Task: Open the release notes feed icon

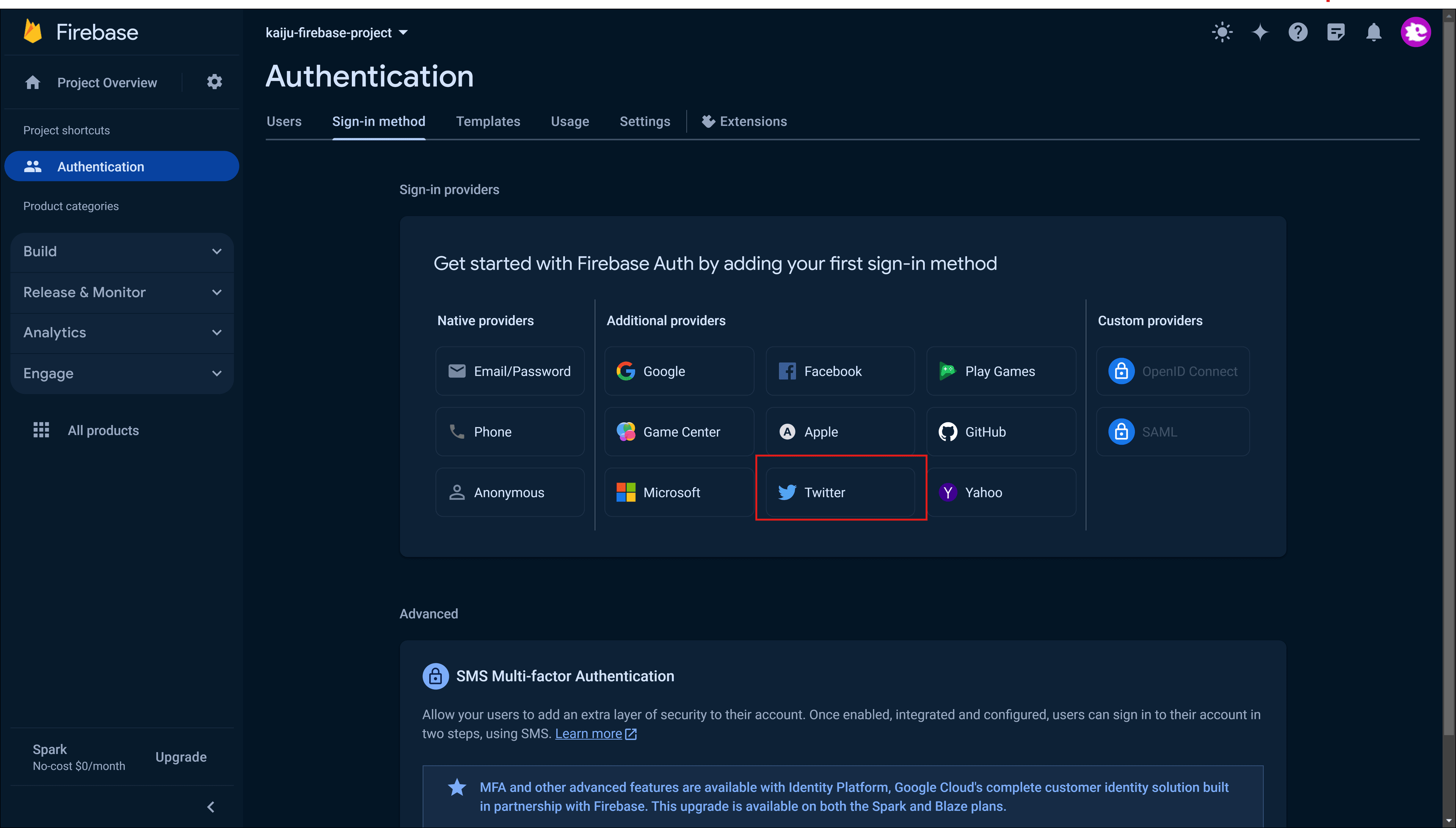Action: click(1335, 32)
